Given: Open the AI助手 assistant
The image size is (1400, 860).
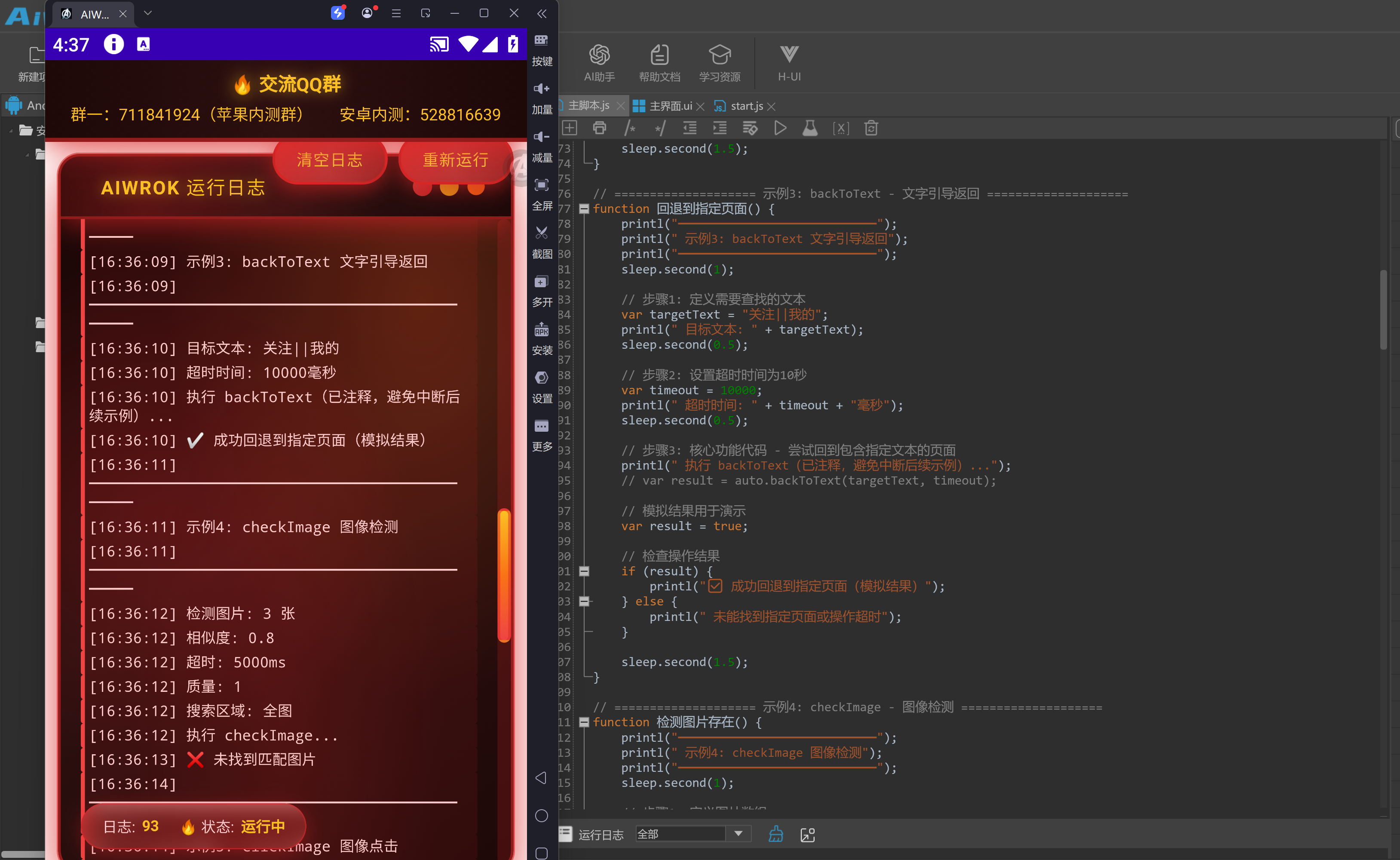Looking at the screenshot, I should pos(599,63).
